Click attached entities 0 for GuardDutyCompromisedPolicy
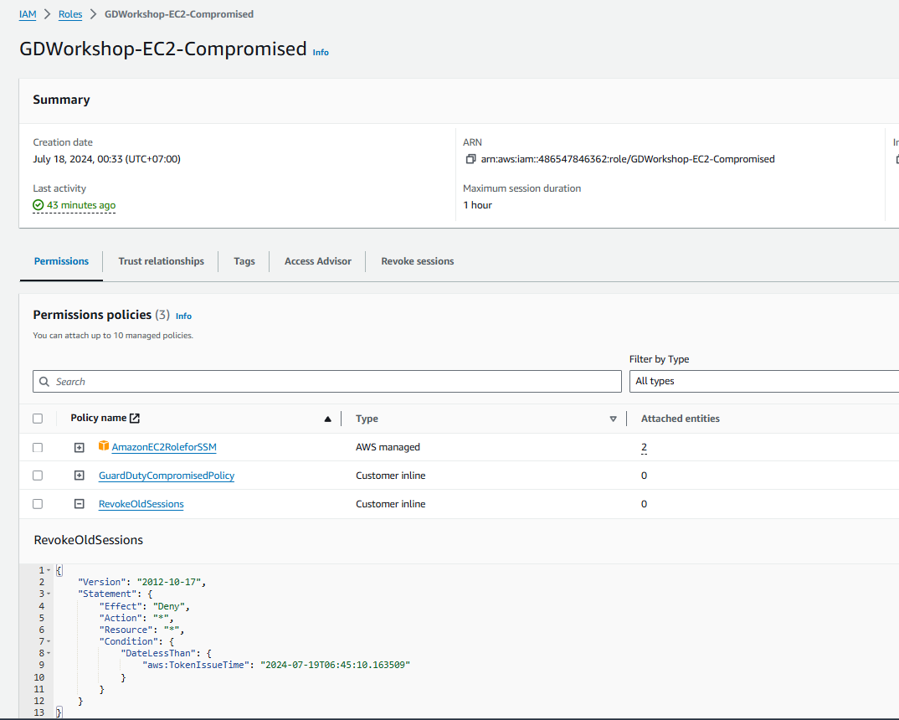This screenshot has width=899, height=720. [x=644, y=475]
